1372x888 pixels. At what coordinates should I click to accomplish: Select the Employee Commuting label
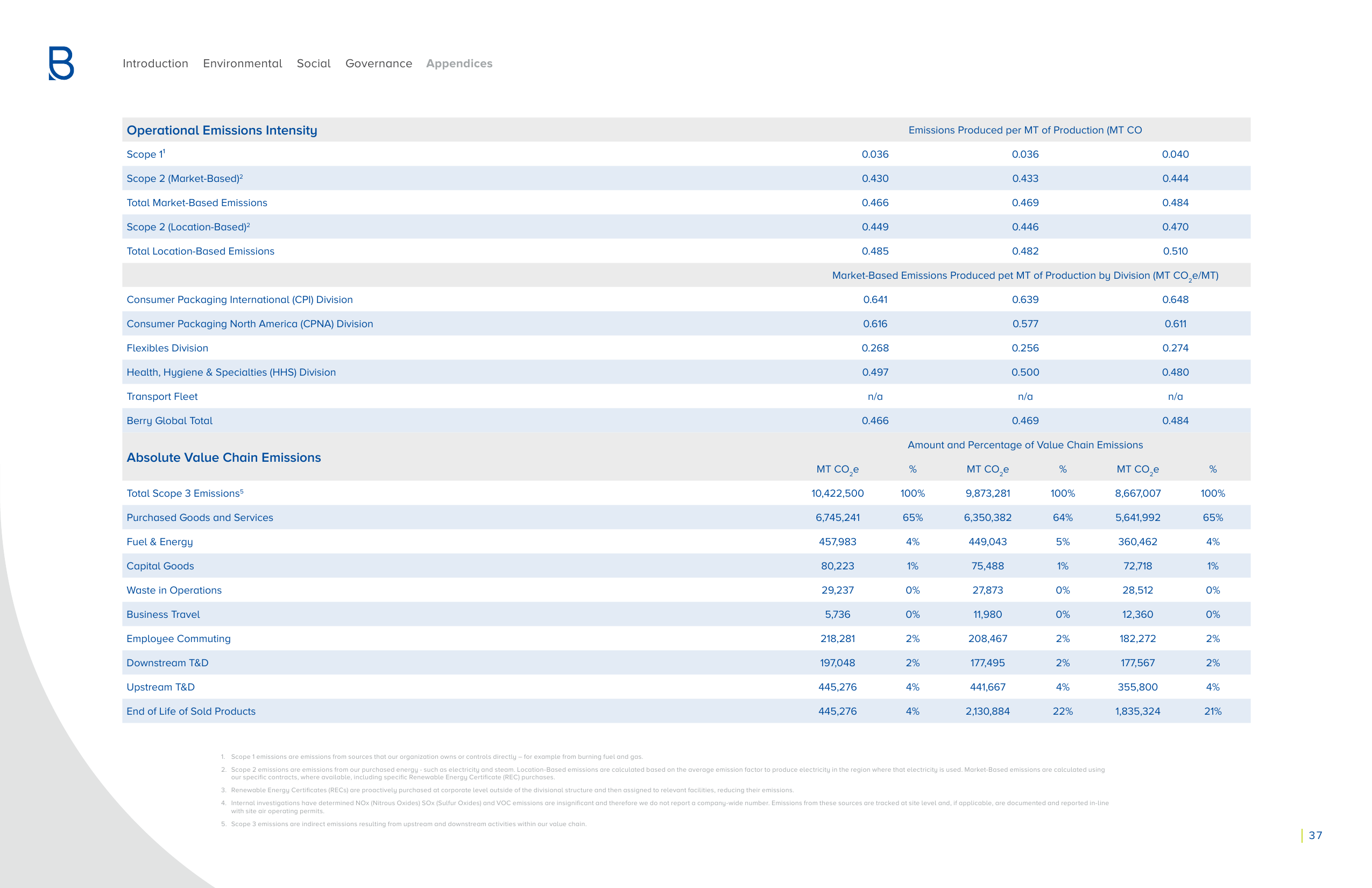[x=179, y=638]
